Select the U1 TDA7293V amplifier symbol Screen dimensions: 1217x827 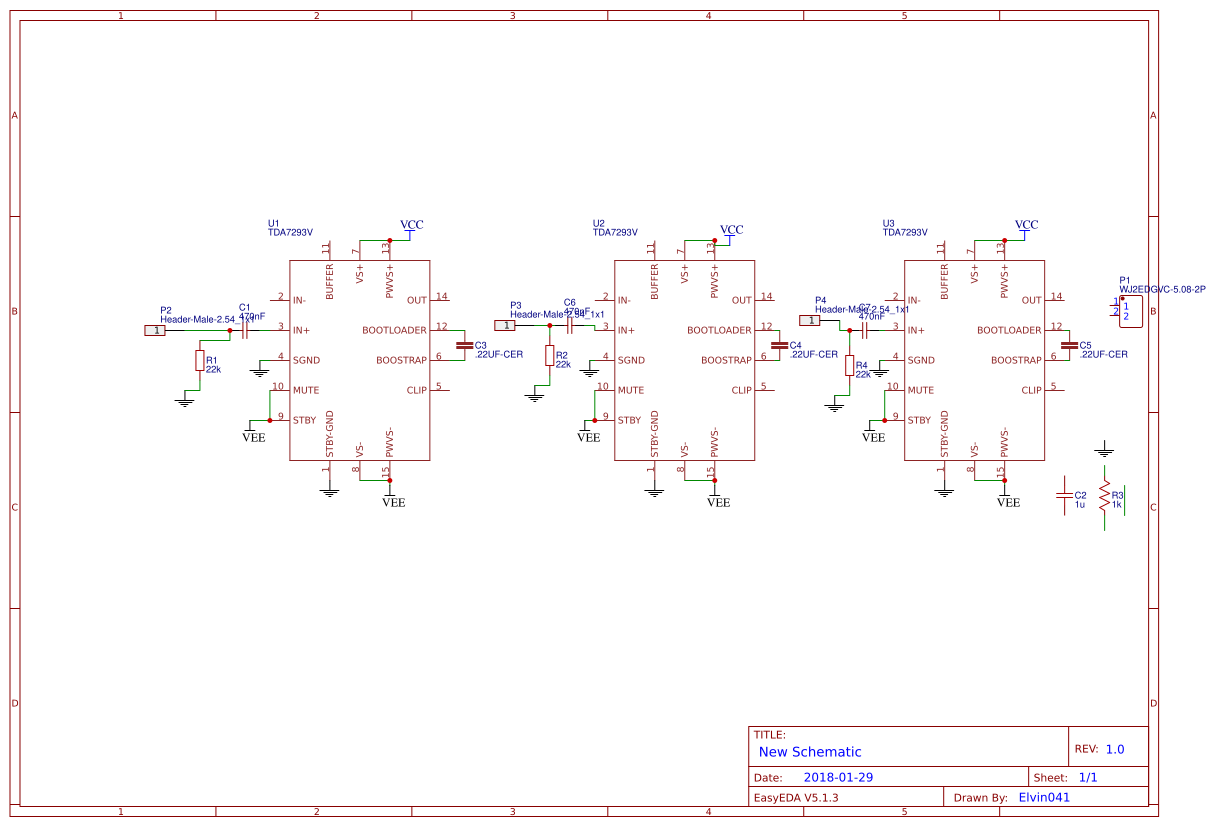click(x=358, y=360)
